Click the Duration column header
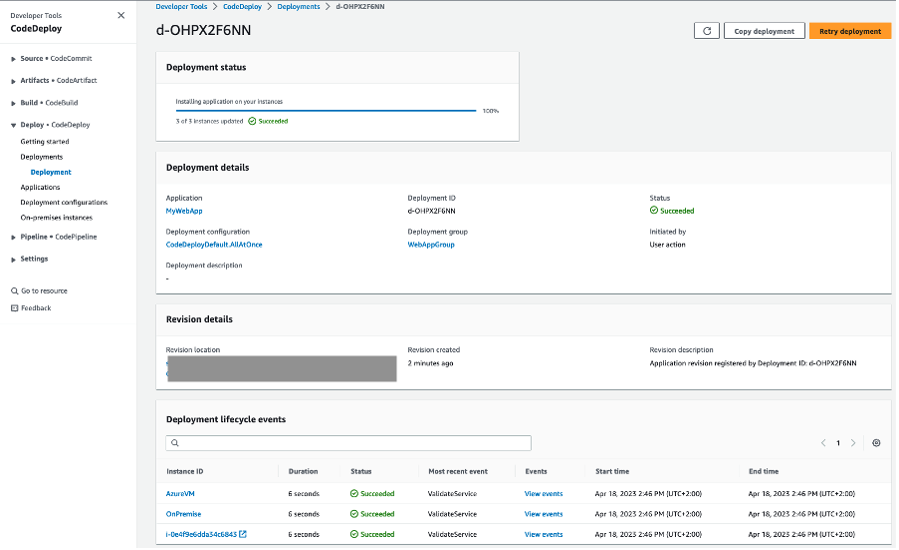Viewport: 899px width, 550px height. 304,473
